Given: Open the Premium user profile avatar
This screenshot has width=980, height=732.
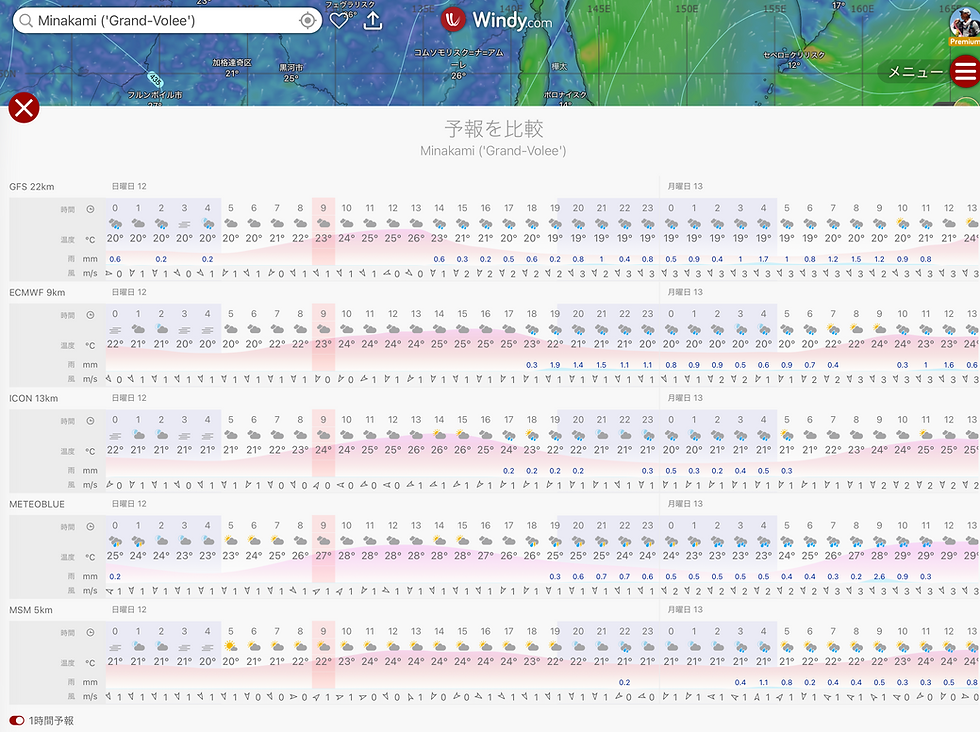Looking at the screenshot, I should (x=965, y=25).
